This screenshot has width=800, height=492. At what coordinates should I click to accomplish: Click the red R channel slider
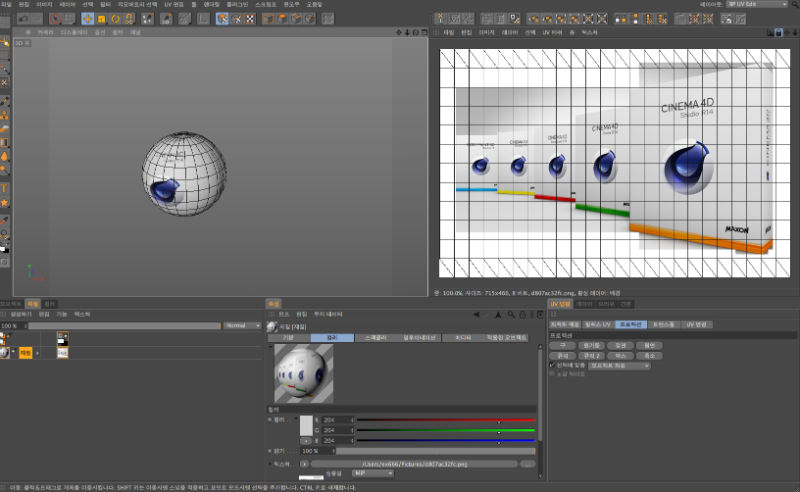click(445, 420)
